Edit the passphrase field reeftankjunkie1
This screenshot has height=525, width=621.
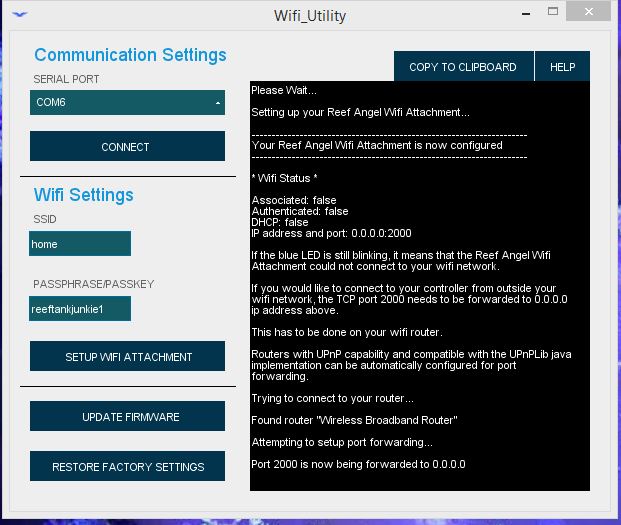point(80,309)
